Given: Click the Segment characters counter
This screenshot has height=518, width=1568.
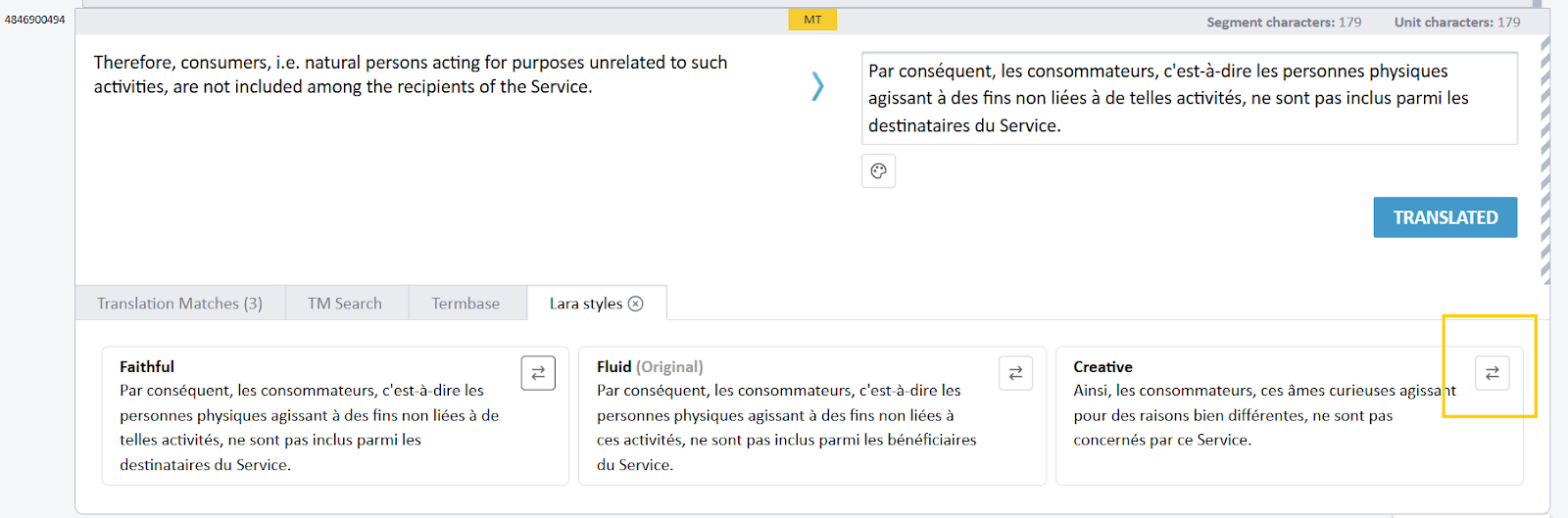Looking at the screenshot, I should [x=1283, y=22].
